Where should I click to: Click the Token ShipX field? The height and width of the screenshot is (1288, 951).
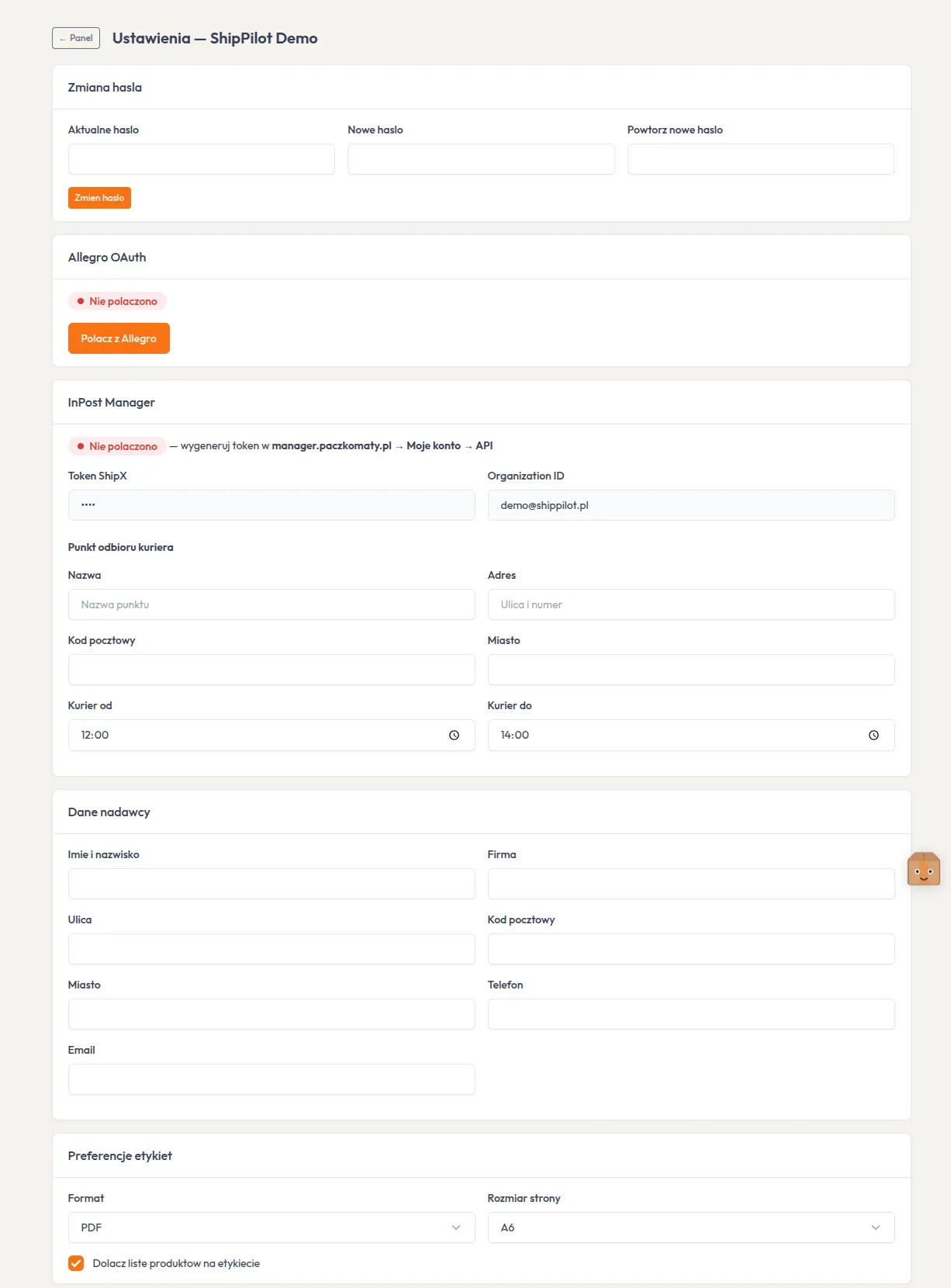pos(271,505)
